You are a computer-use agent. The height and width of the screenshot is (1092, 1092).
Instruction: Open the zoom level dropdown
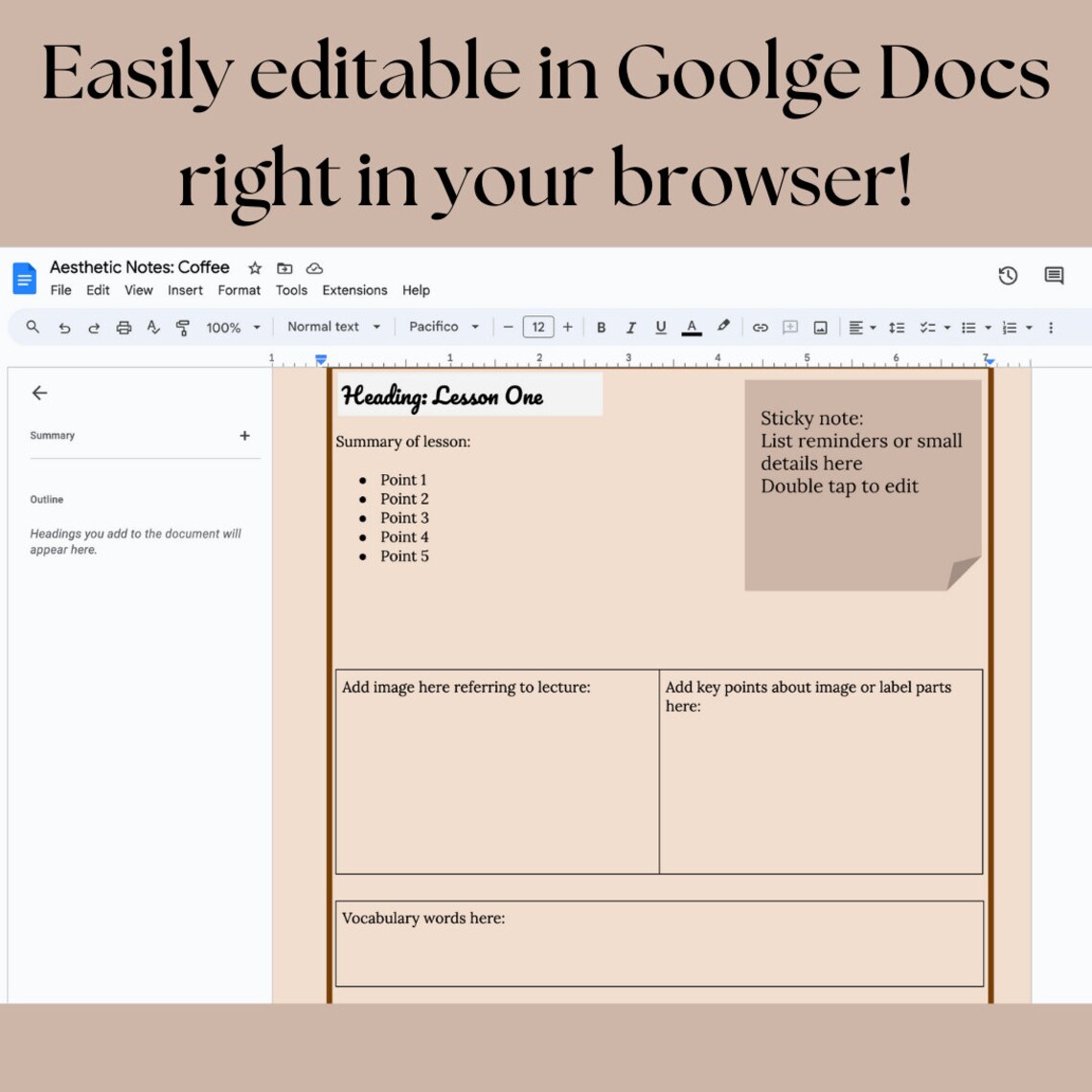(231, 327)
